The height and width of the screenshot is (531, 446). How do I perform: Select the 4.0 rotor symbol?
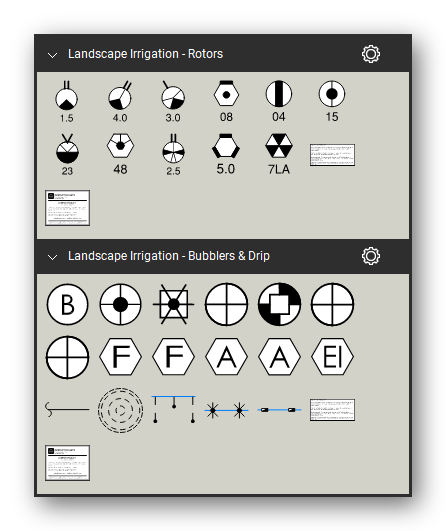pos(120,102)
